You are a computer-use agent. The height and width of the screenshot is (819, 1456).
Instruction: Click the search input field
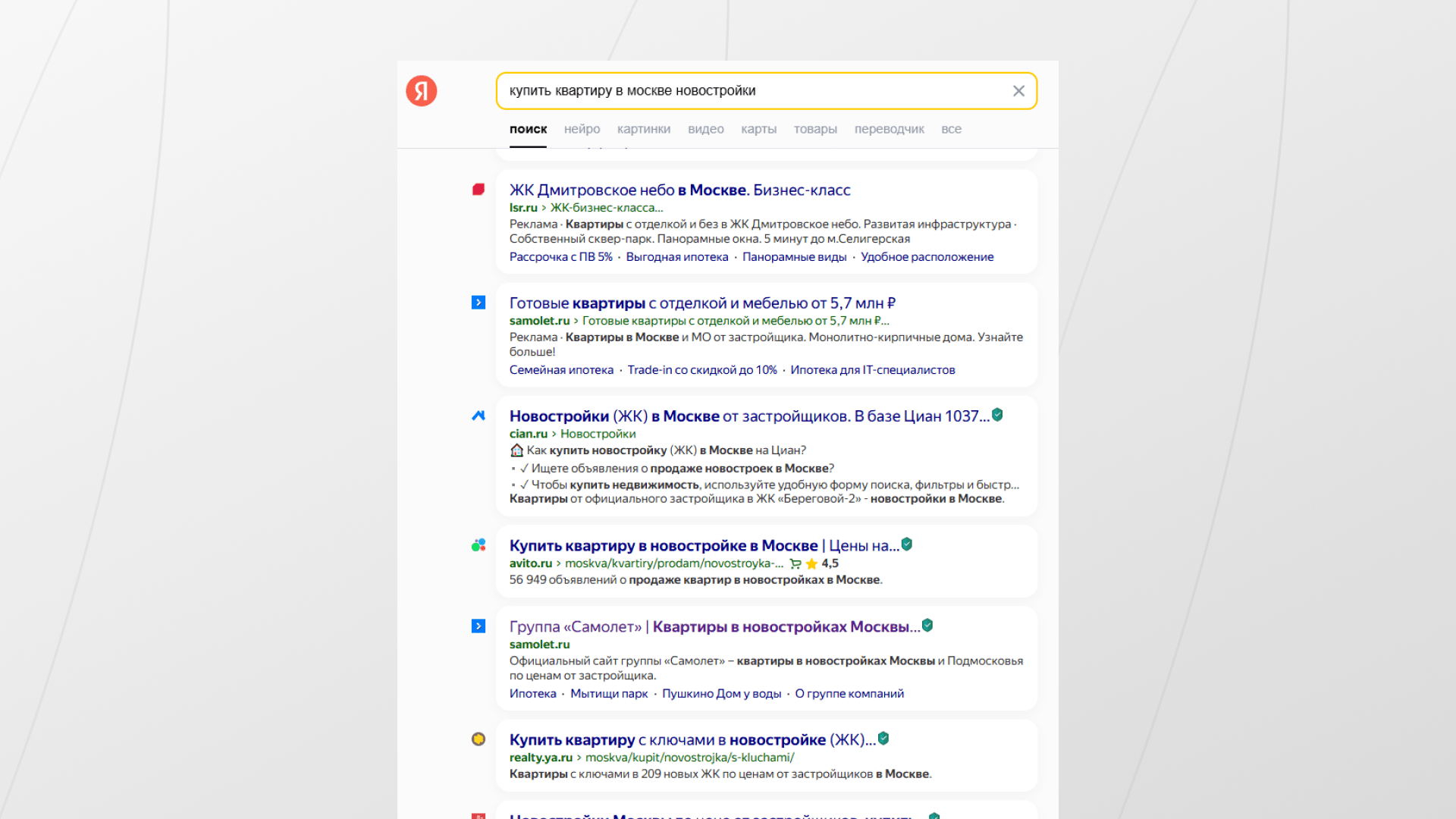[x=766, y=91]
